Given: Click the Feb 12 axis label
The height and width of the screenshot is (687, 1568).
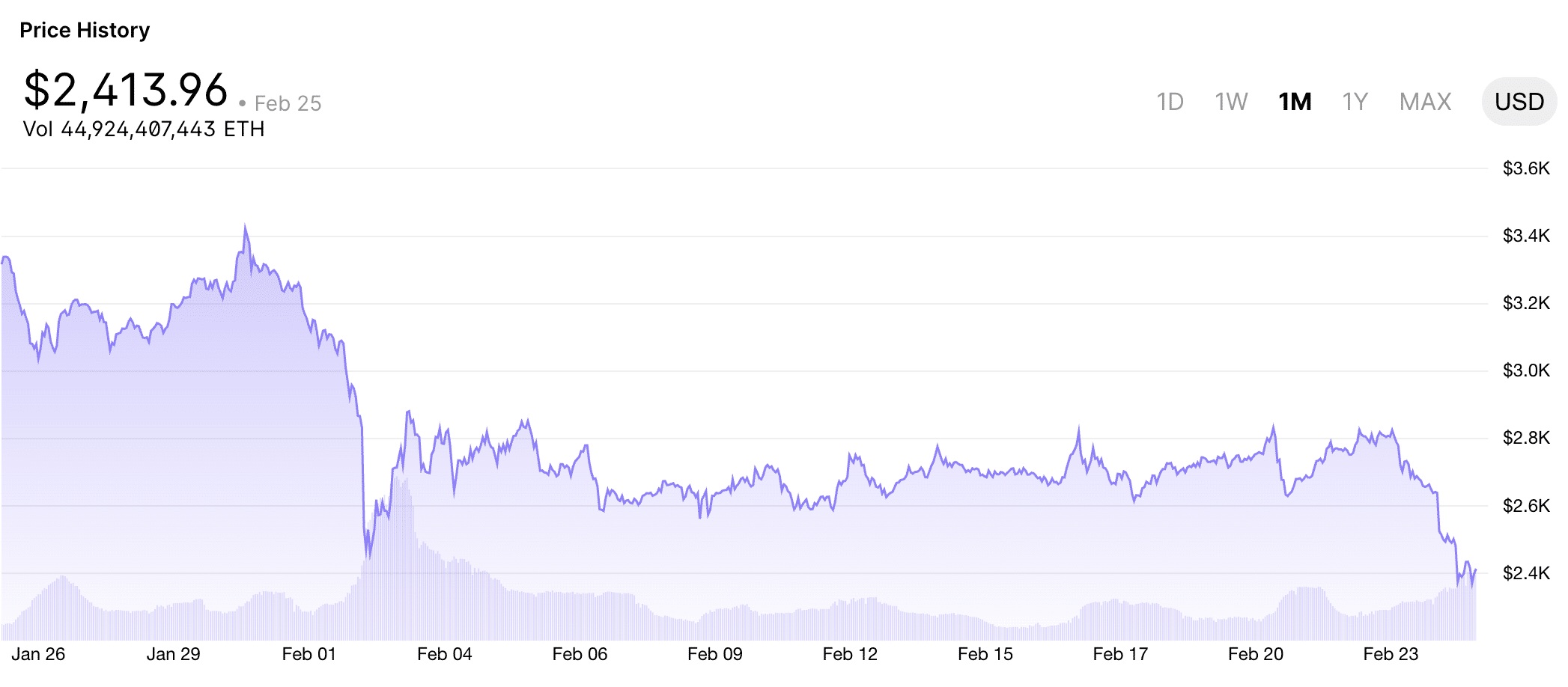Looking at the screenshot, I should (850, 654).
